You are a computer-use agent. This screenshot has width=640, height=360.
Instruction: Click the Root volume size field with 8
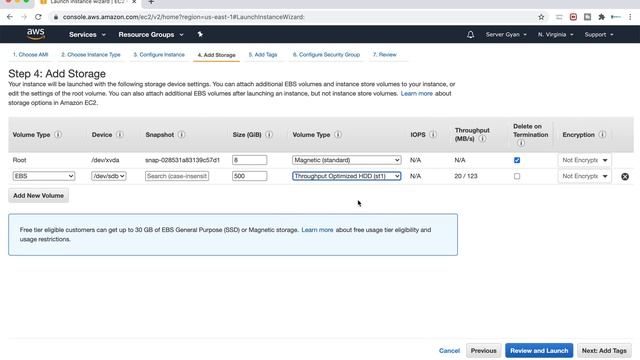point(249,160)
